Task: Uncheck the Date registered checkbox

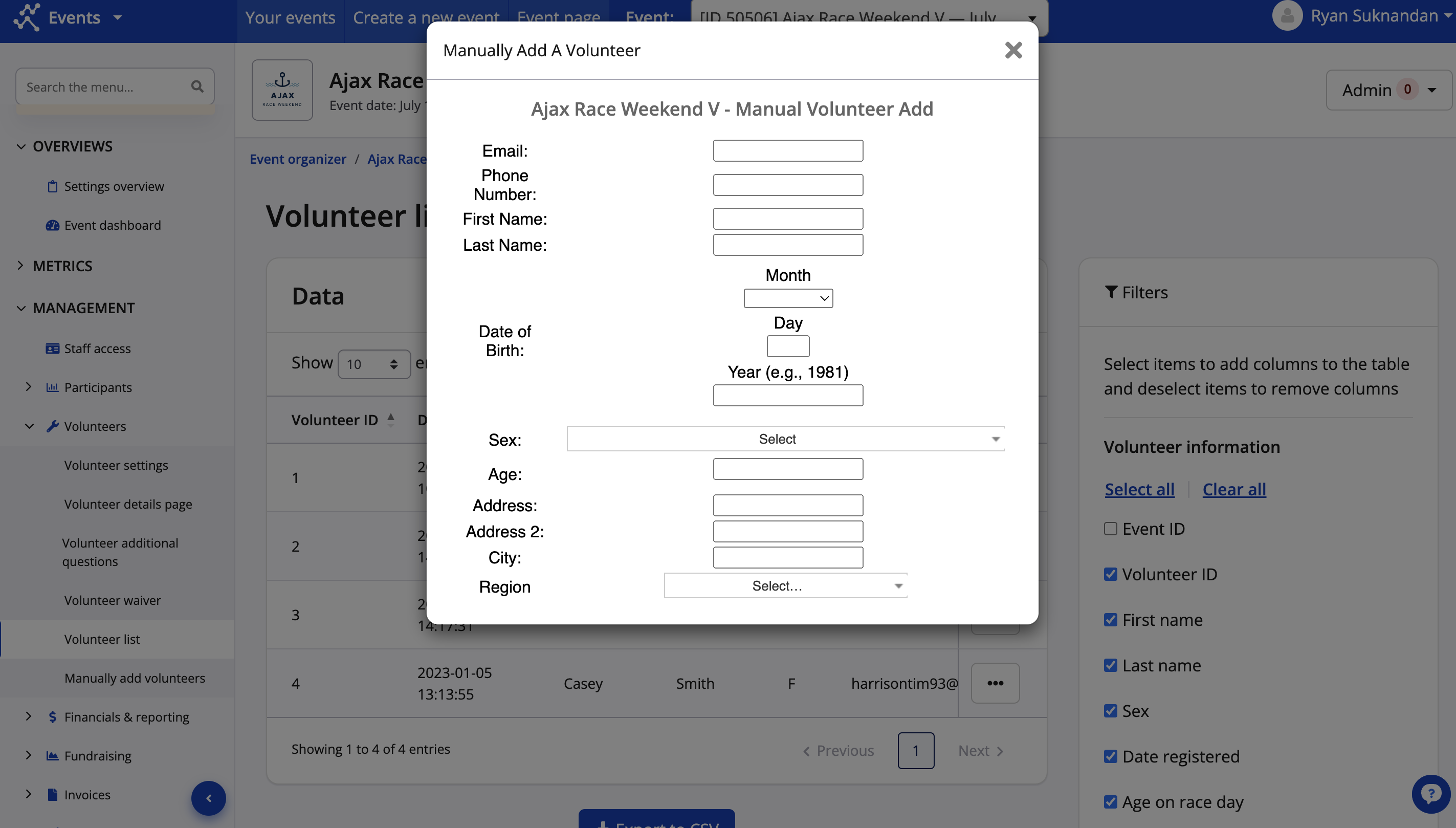Action: pyautogui.click(x=1110, y=756)
